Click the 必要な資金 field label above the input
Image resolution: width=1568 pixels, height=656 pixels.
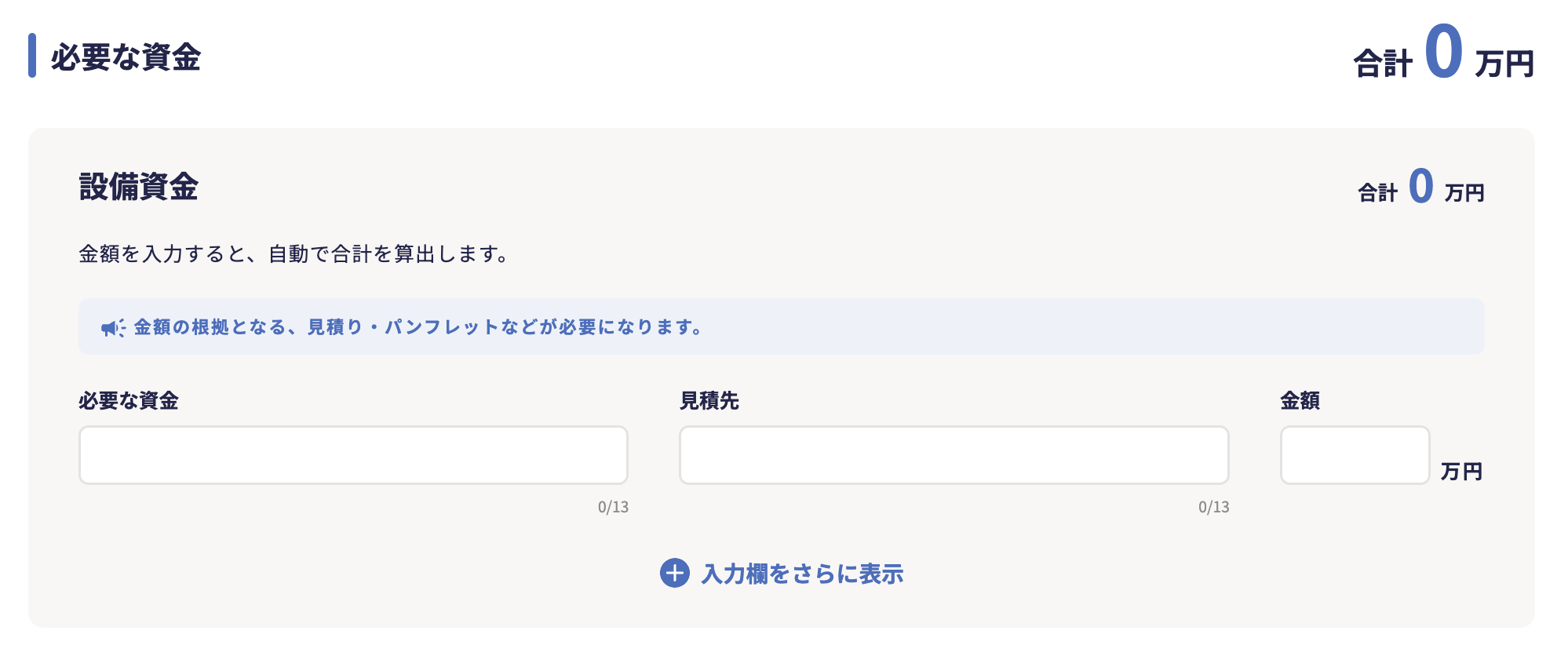tap(129, 401)
